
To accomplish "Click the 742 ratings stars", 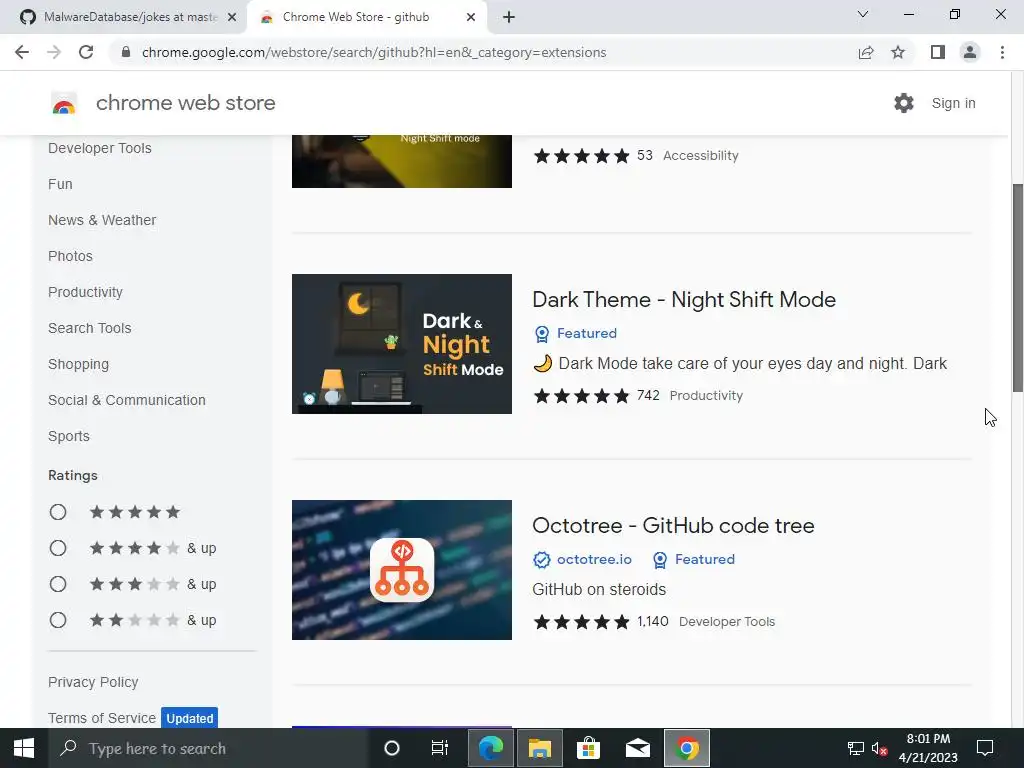I will (581, 395).
